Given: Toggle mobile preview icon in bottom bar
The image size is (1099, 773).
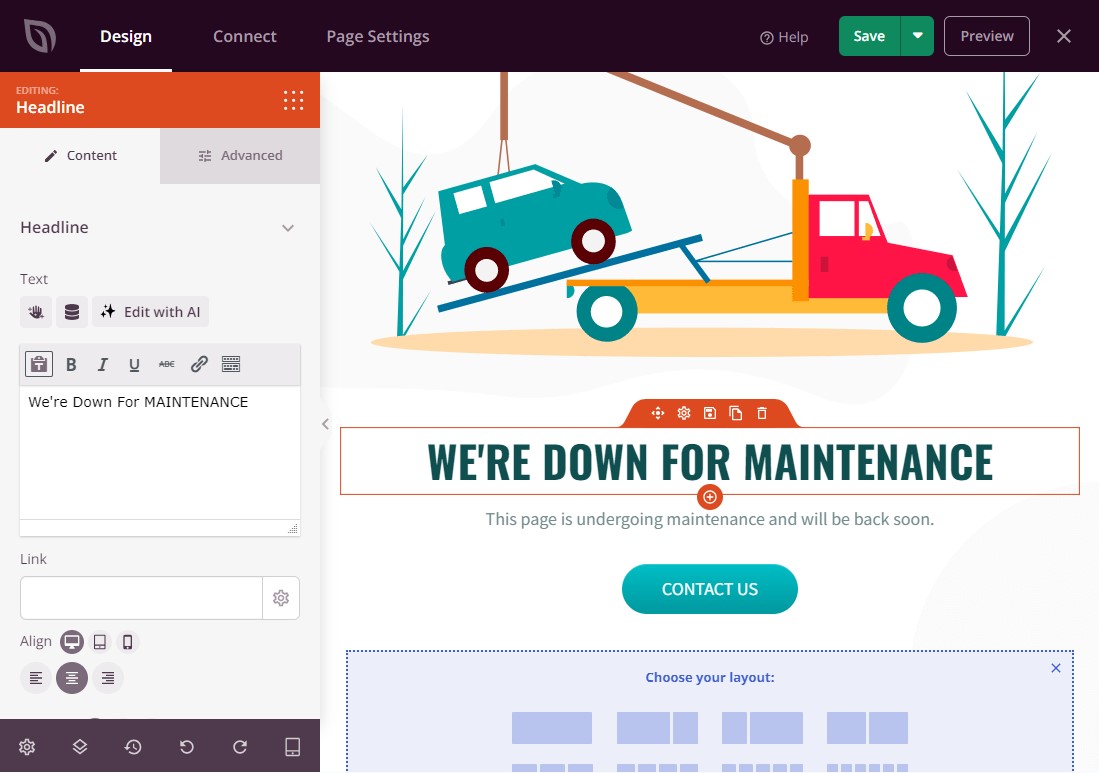Looking at the screenshot, I should point(293,747).
